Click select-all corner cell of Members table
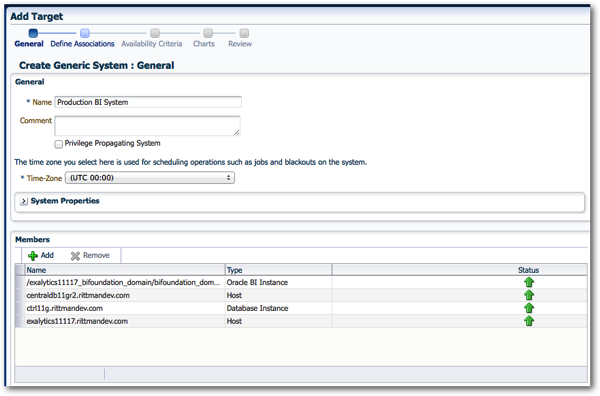The width and height of the screenshot is (600, 396). pos(20,270)
